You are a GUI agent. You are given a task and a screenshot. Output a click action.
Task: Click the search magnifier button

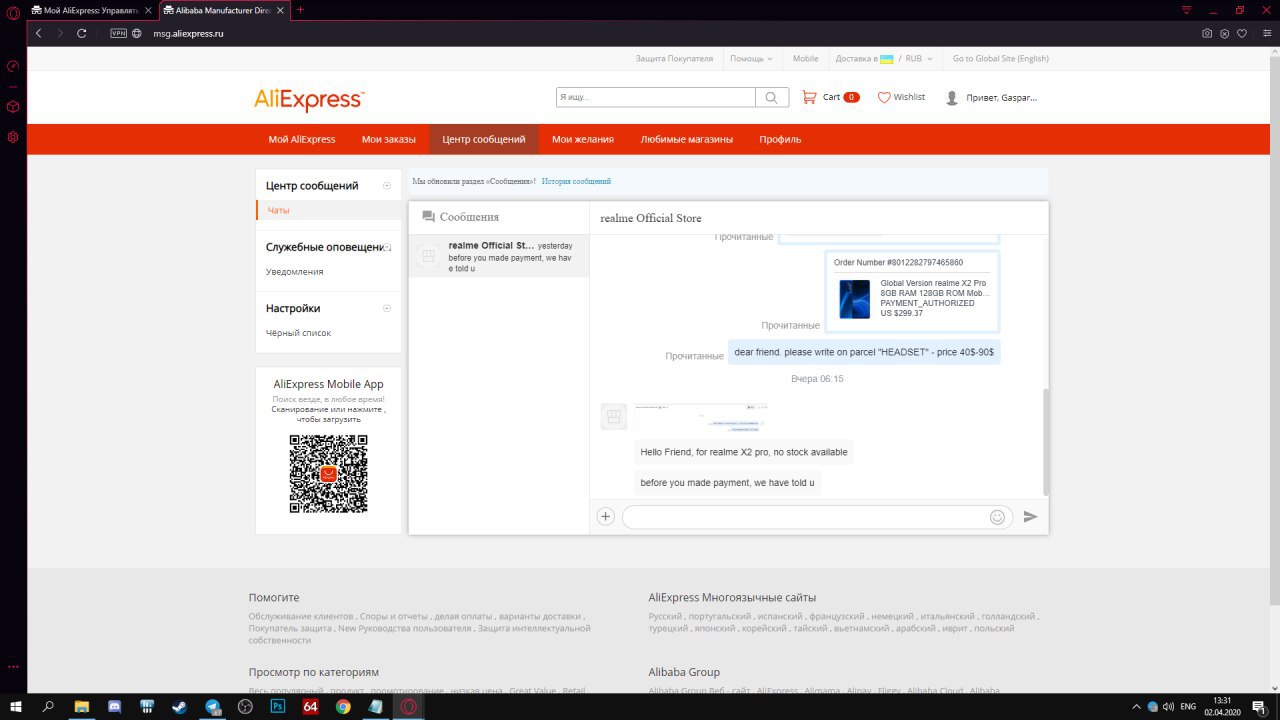[771, 97]
